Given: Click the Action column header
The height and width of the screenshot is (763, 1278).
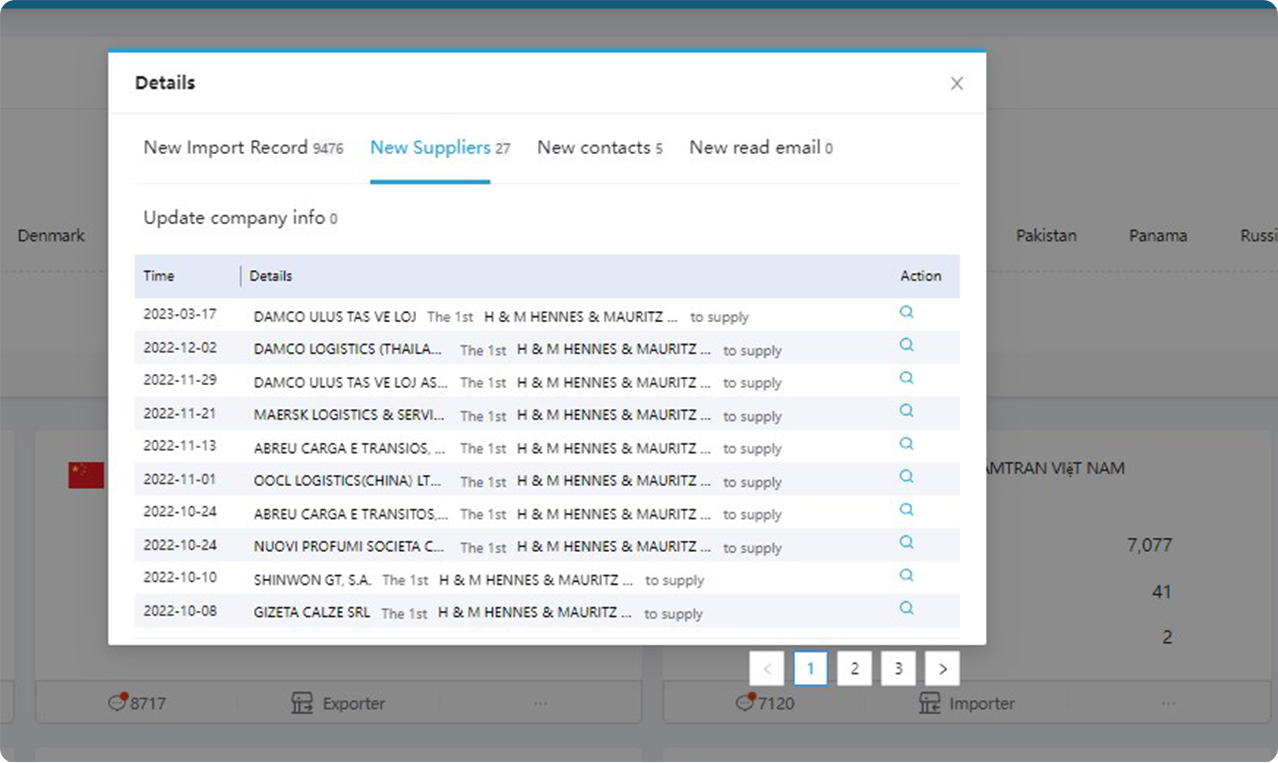Looking at the screenshot, I should (x=921, y=276).
